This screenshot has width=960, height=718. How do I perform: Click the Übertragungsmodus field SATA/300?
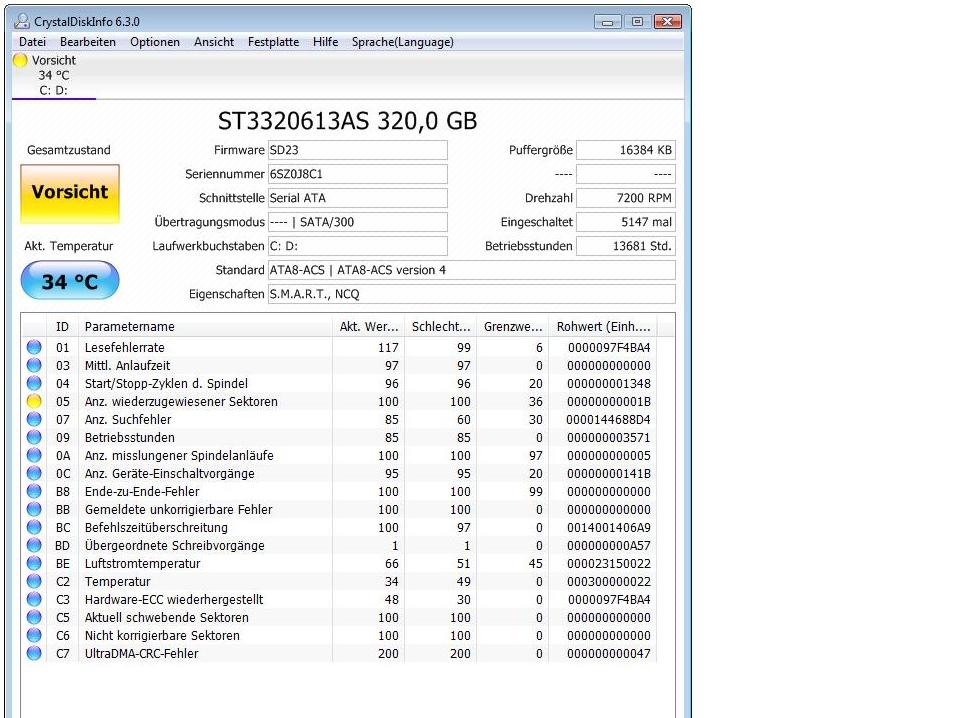click(x=358, y=222)
